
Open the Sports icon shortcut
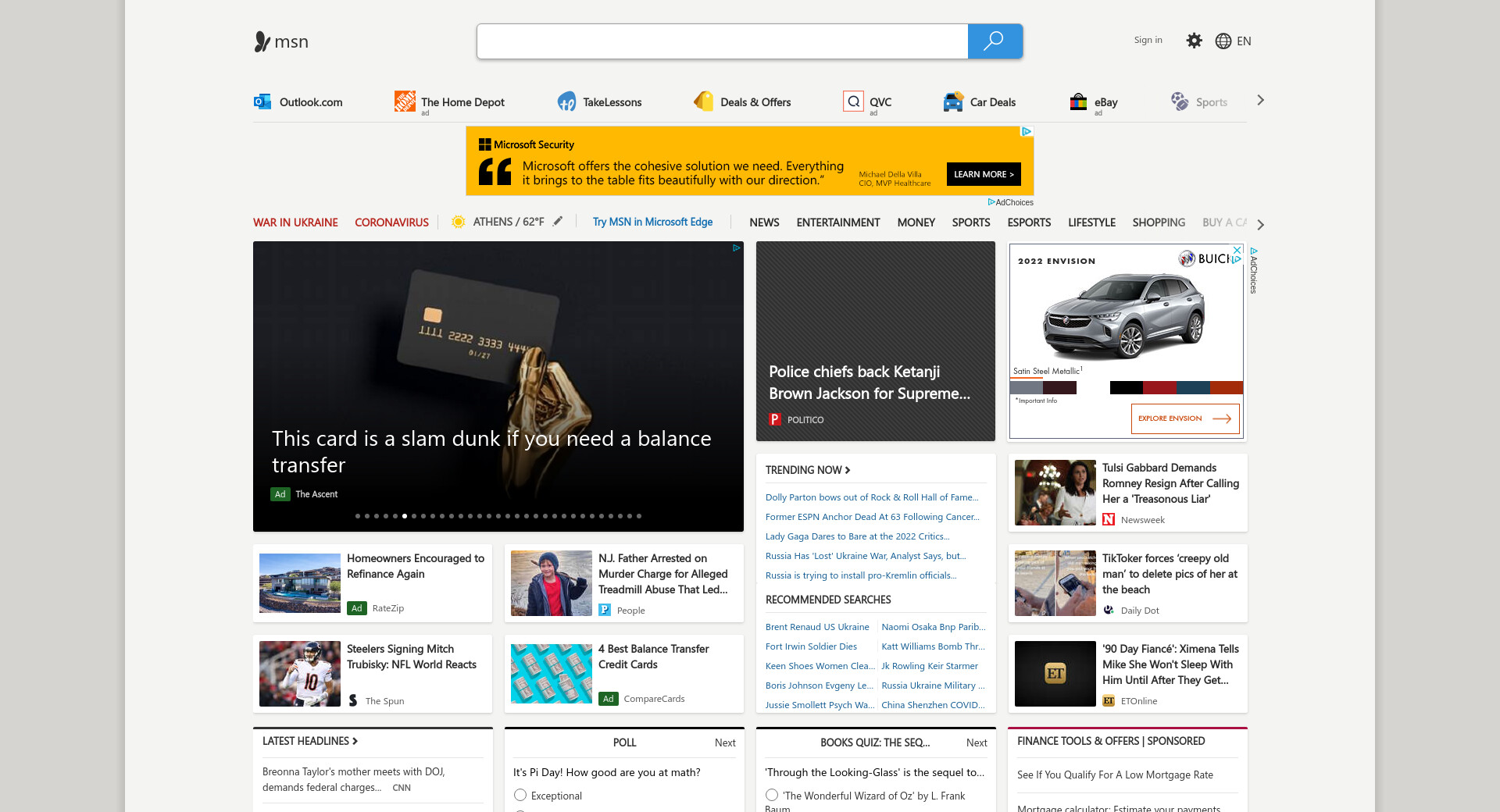click(1180, 101)
